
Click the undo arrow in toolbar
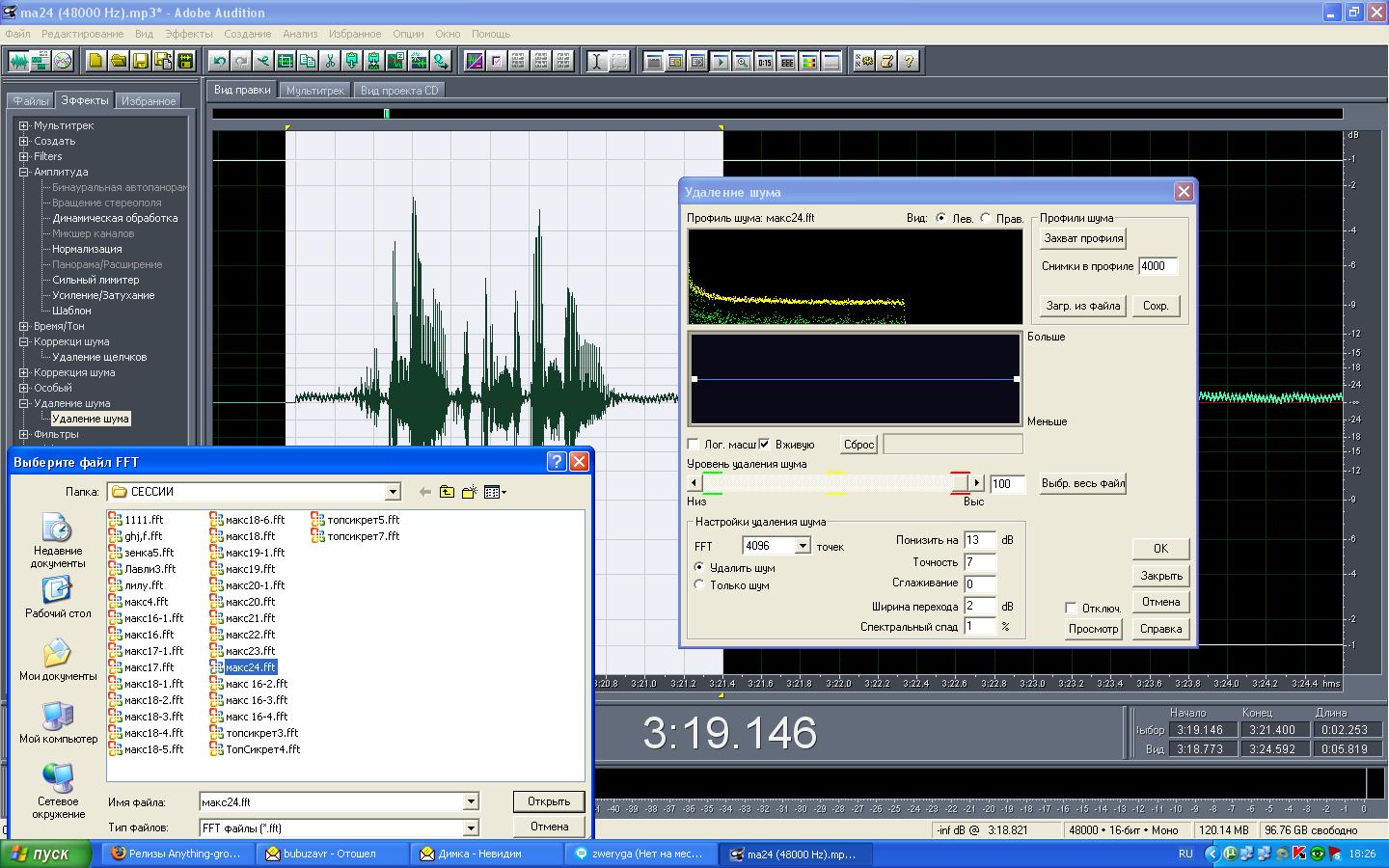(220, 61)
